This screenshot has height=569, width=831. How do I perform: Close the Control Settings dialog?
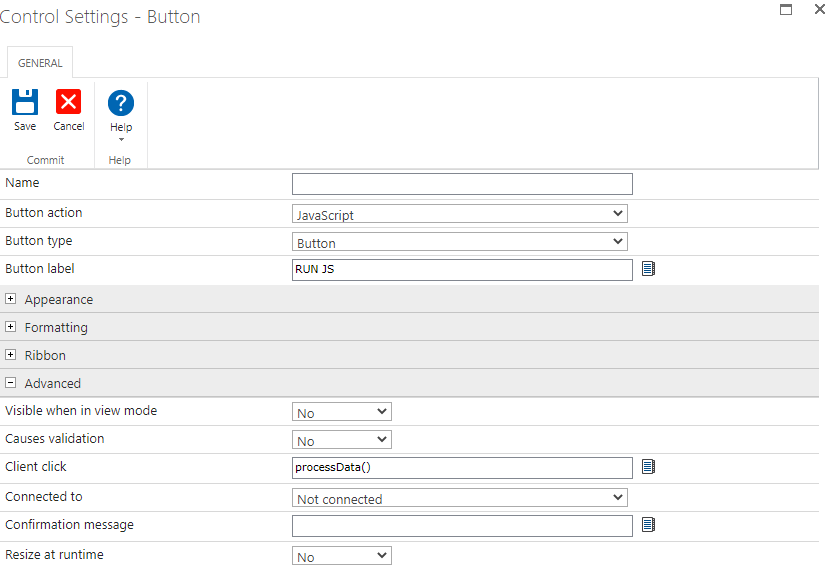[x=819, y=9]
